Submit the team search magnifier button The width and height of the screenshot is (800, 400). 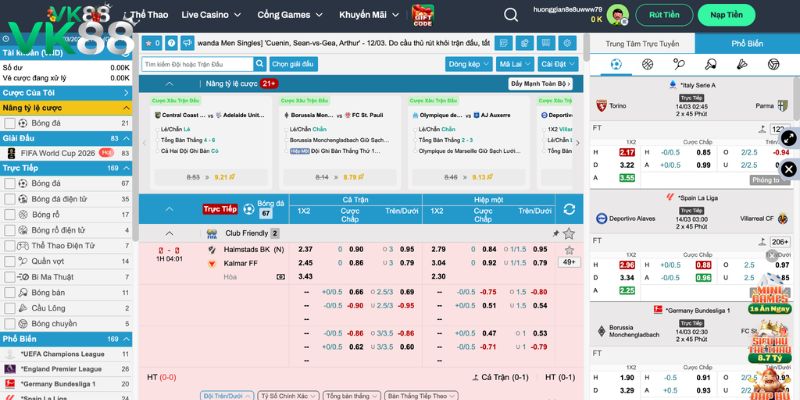[x=260, y=64]
